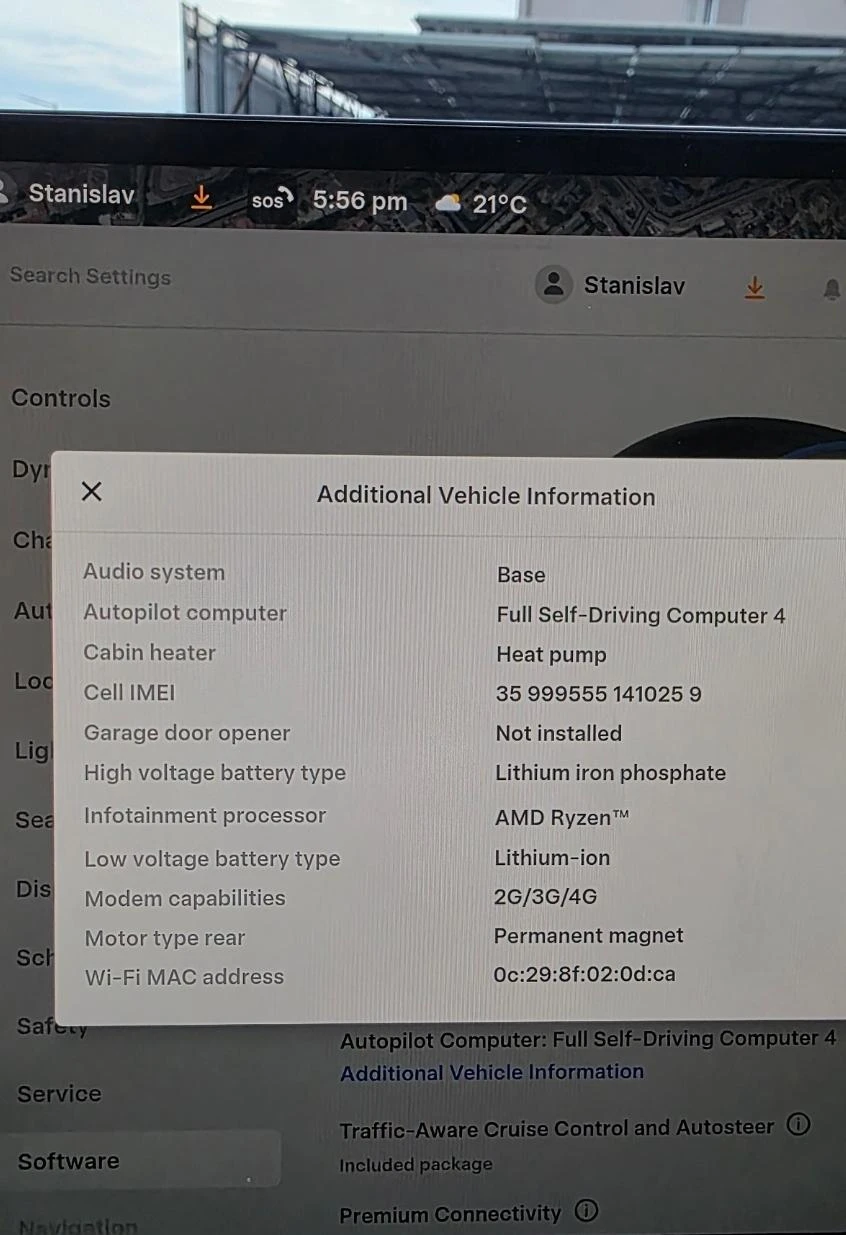Tap the Motor type rear label

(165, 938)
